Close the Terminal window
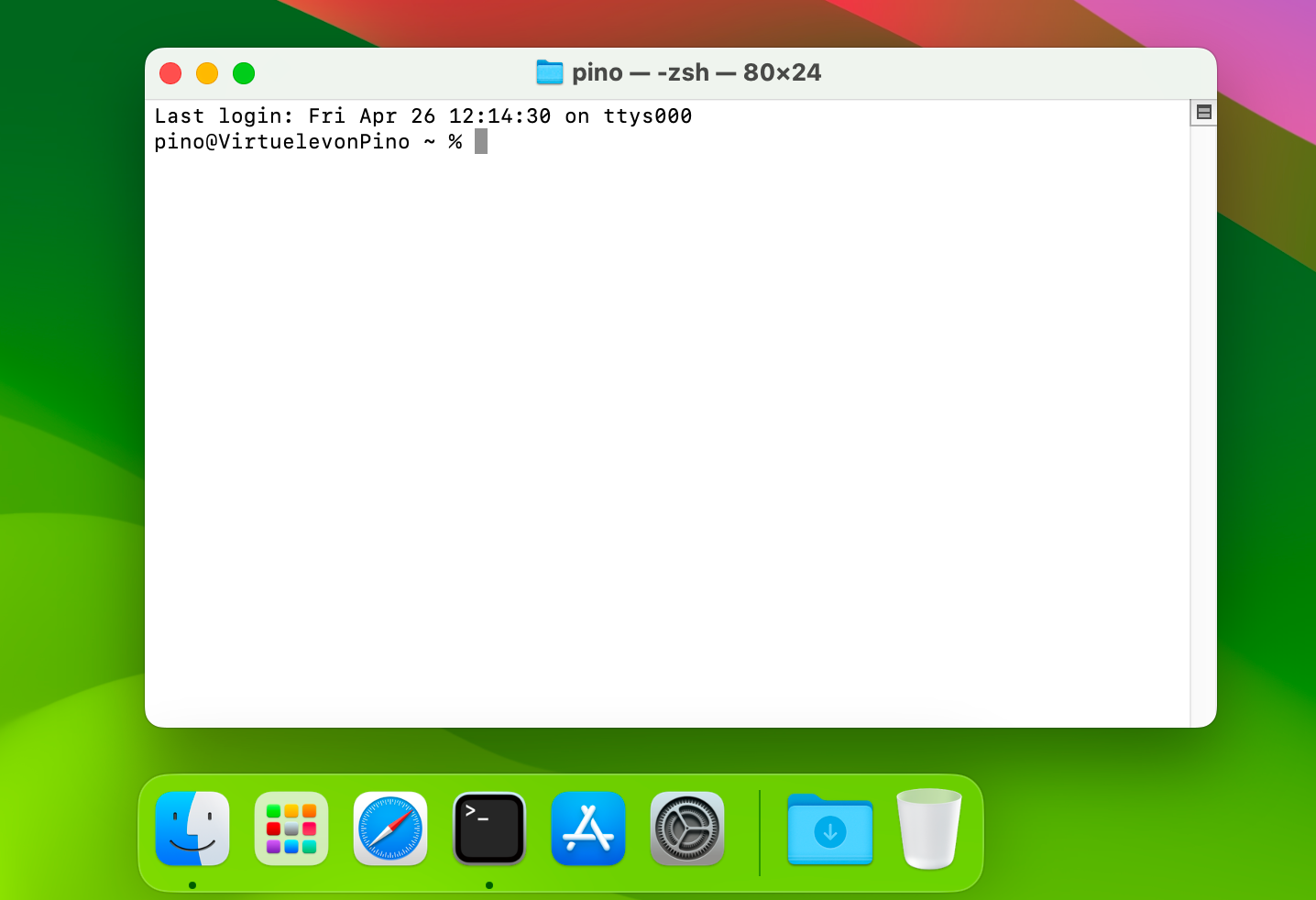1316x900 pixels. pos(170,73)
